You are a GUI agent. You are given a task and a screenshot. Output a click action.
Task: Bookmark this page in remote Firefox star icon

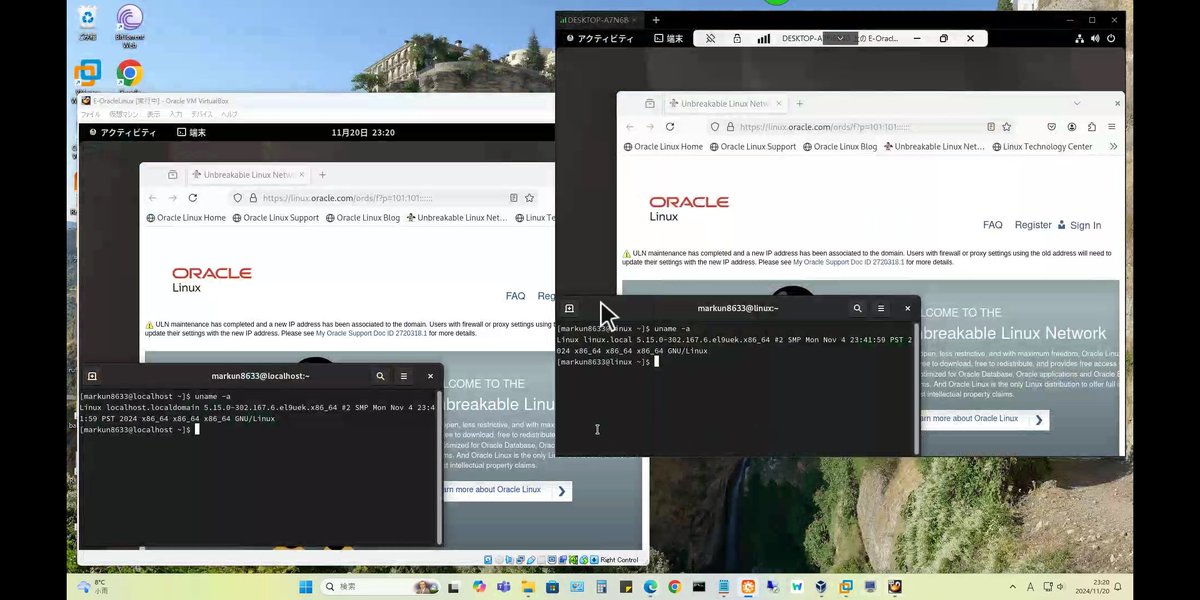1007,127
